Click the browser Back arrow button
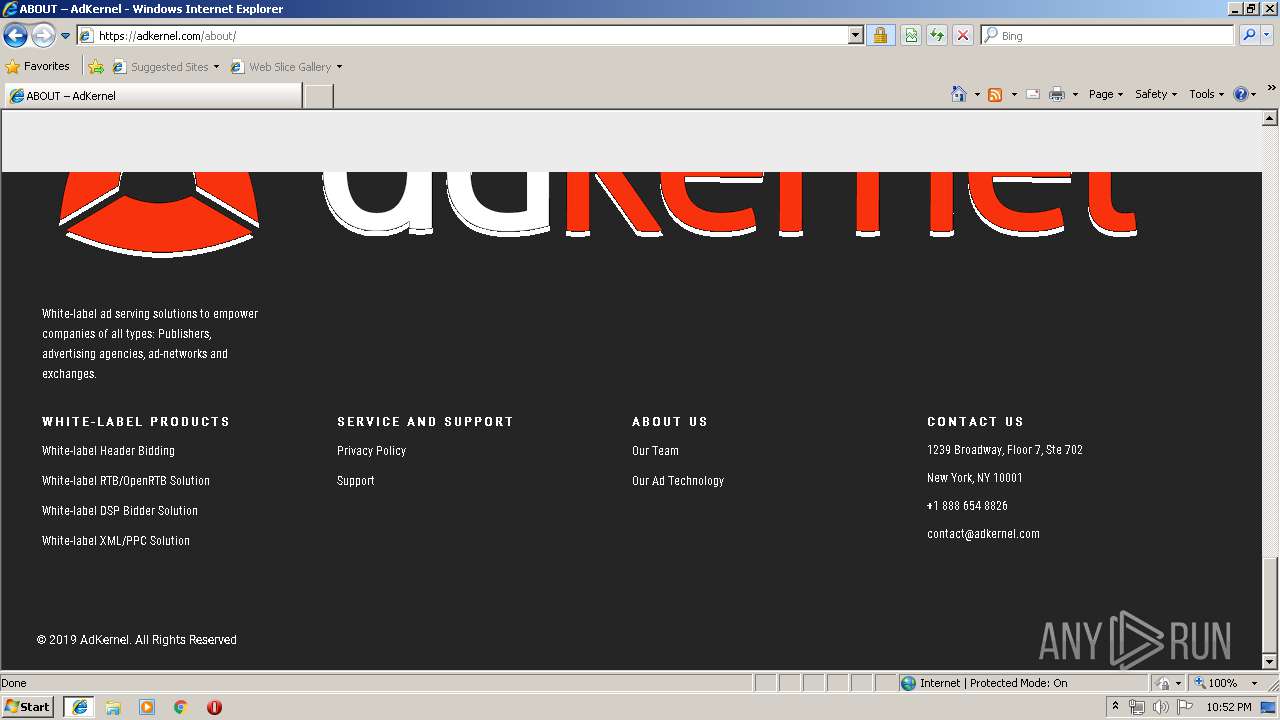Screen dimensions: 1280x720 click(x=16, y=36)
